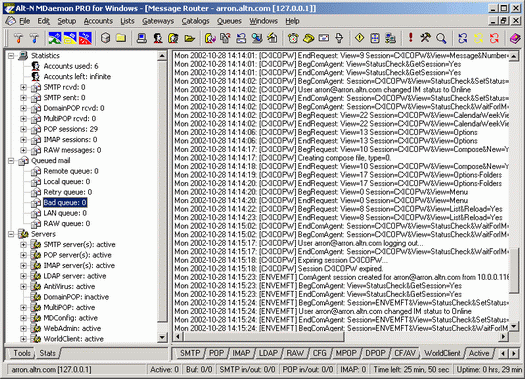
Task: Click the closed yellow folder toolbar icon
Action: coord(121,38)
